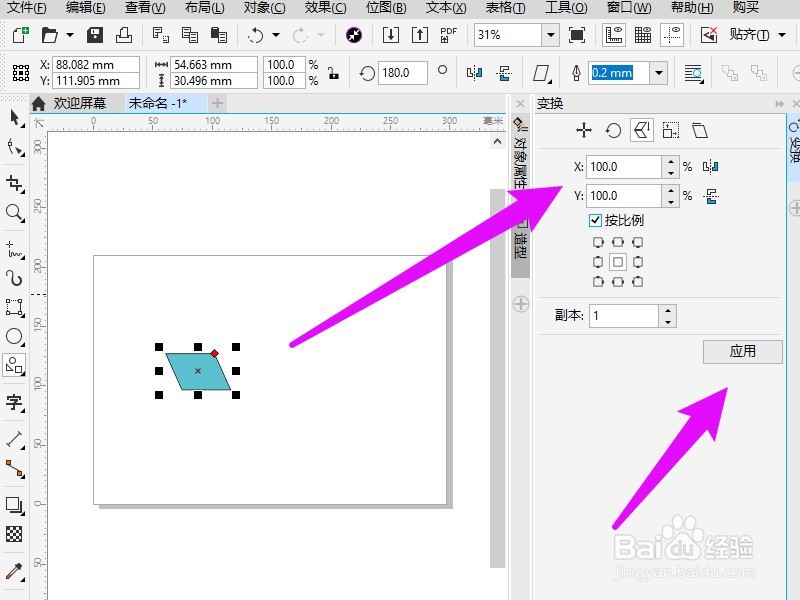Expand the 贴齐 snap-to dropdown

pos(782,35)
